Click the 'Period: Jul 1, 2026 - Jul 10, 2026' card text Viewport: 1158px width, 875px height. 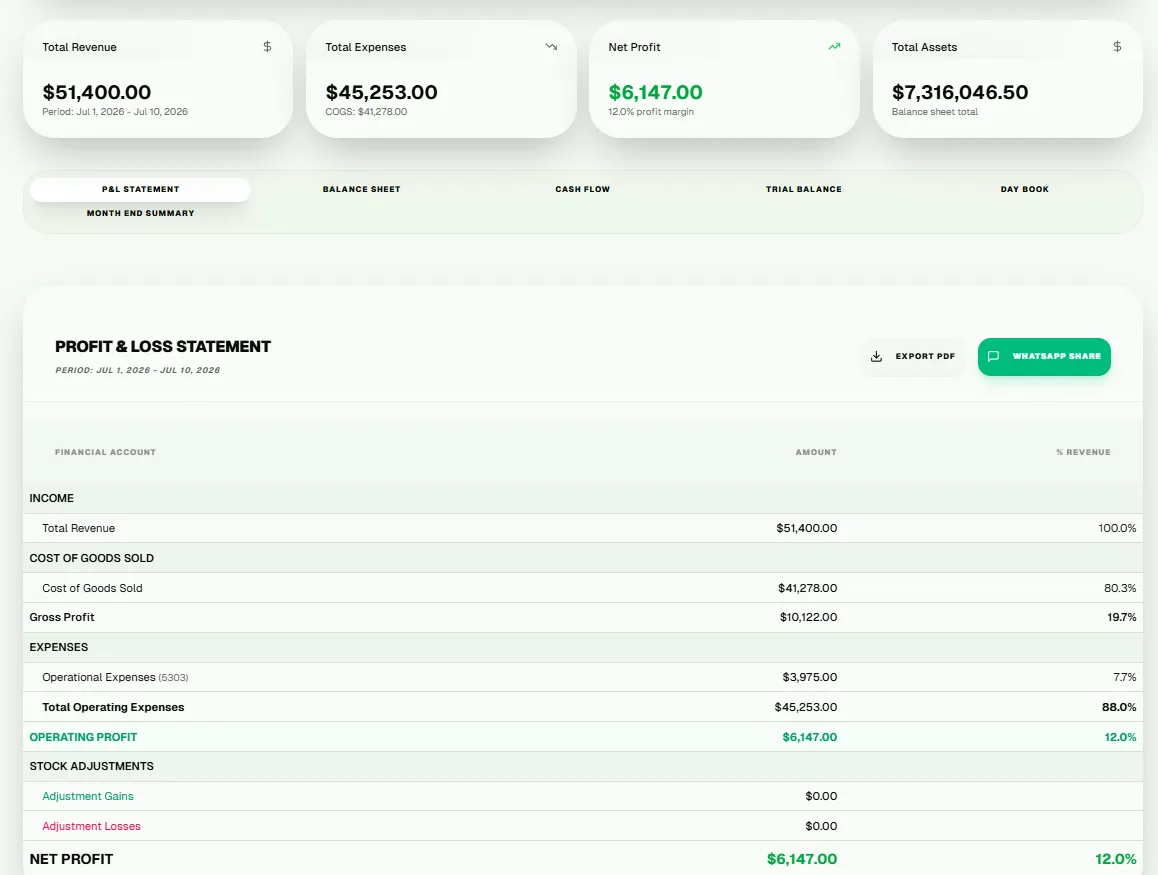114,111
